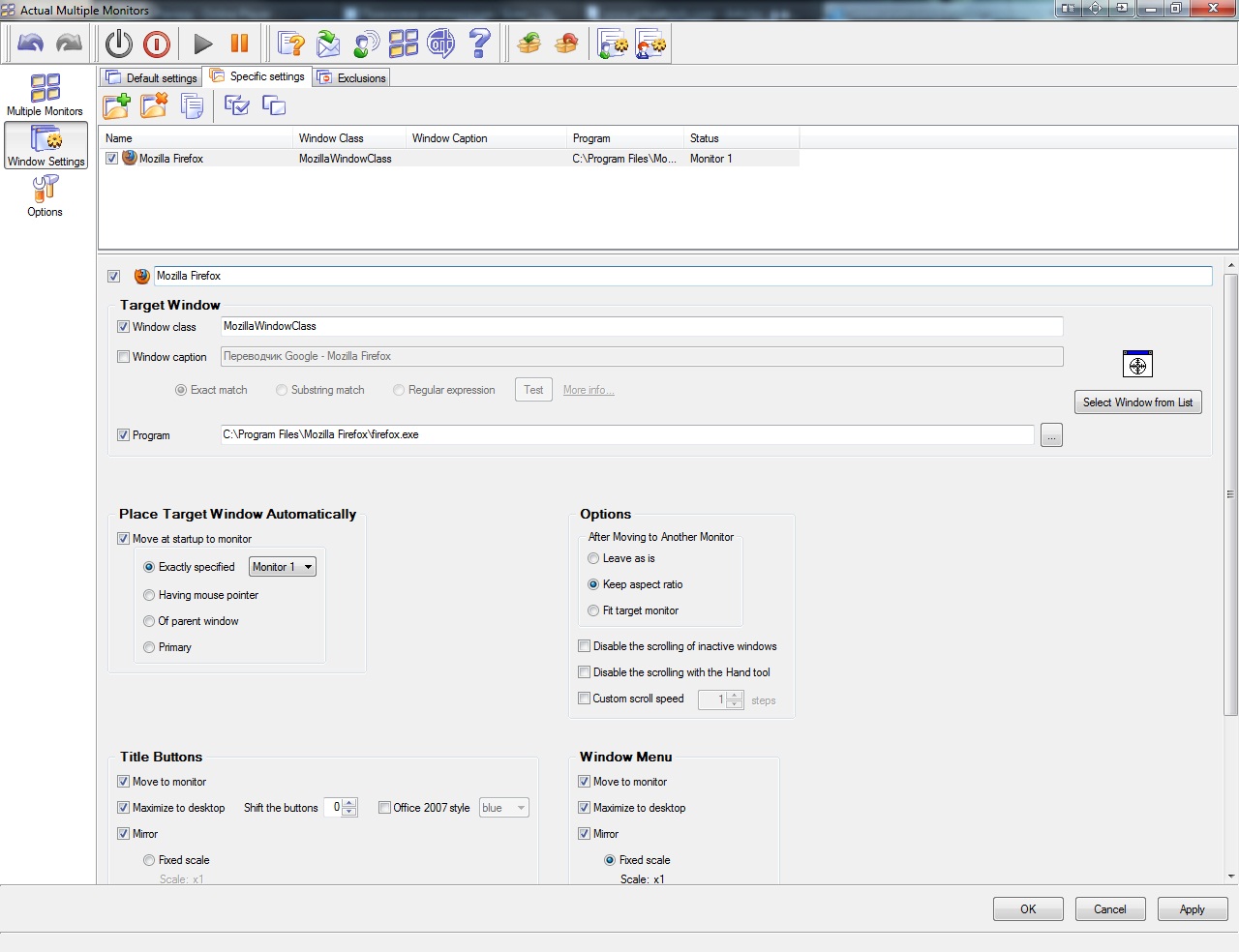Click the four-monitors toolbar icon
The width and height of the screenshot is (1239, 952).
(x=404, y=44)
